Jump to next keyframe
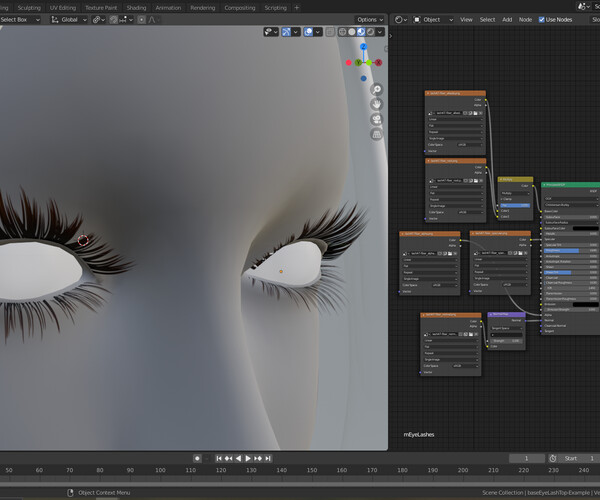This screenshot has height=500, width=600. 258,458
